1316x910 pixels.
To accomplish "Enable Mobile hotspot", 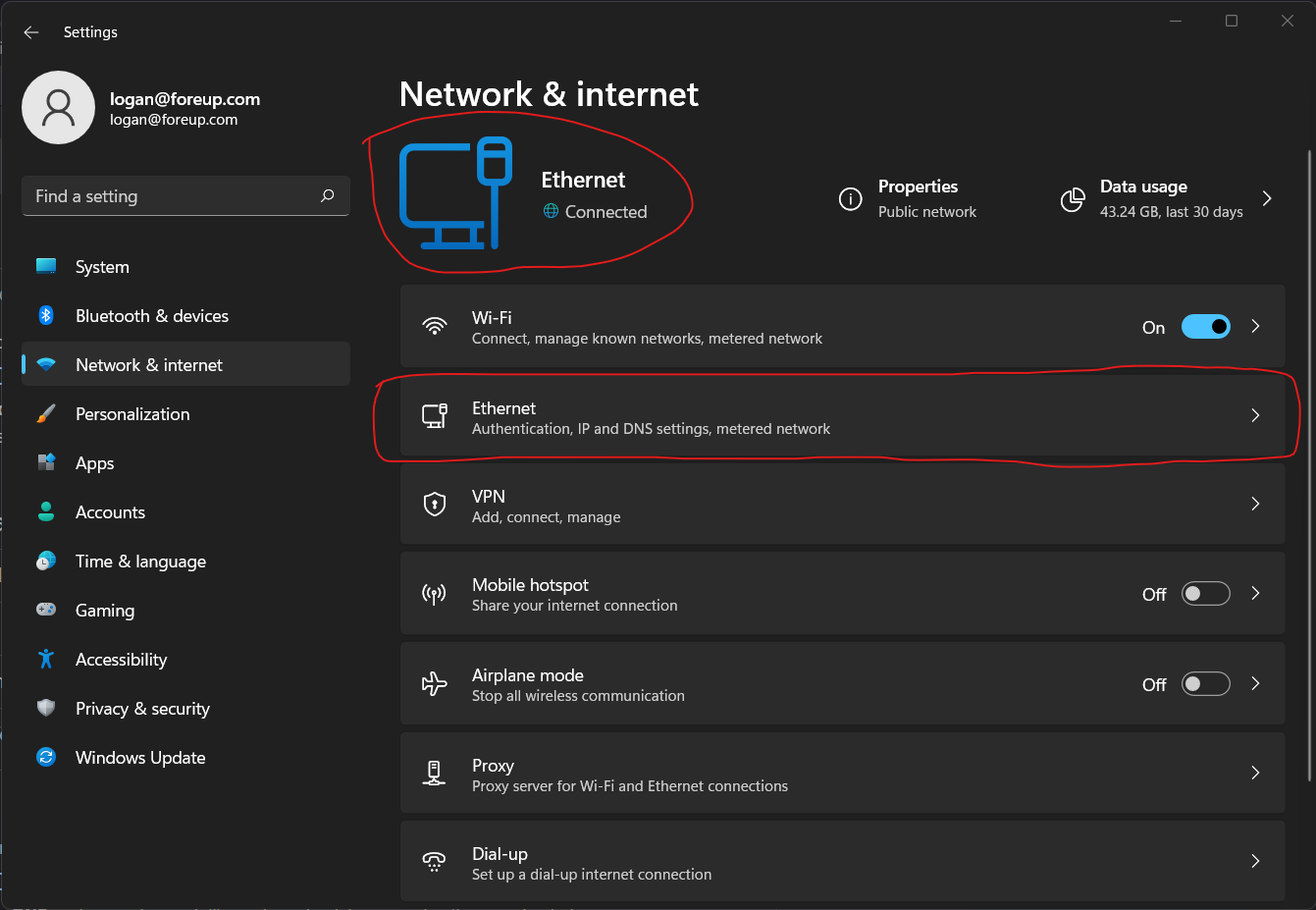I will (x=1205, y=593).
